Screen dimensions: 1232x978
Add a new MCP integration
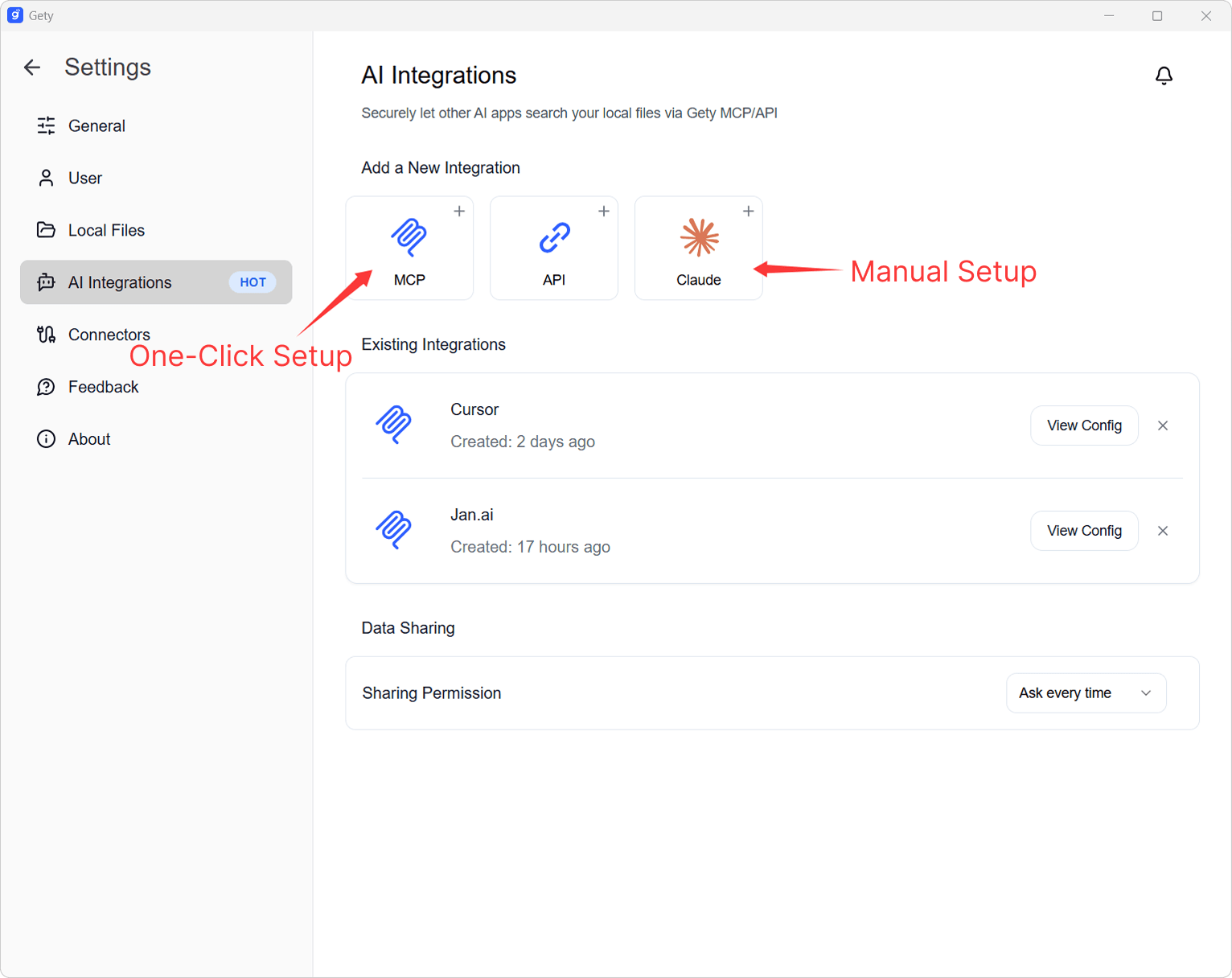pos(409,248)
